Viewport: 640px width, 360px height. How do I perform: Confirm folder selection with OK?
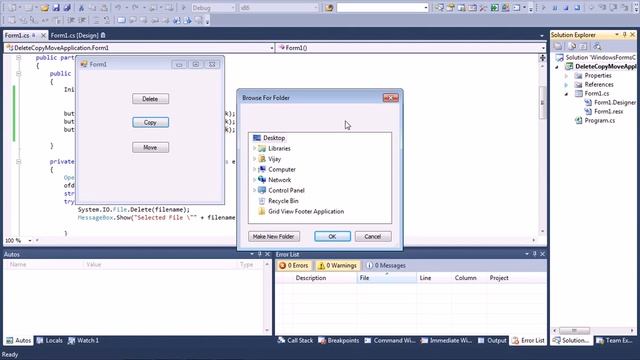pos(332,236)
